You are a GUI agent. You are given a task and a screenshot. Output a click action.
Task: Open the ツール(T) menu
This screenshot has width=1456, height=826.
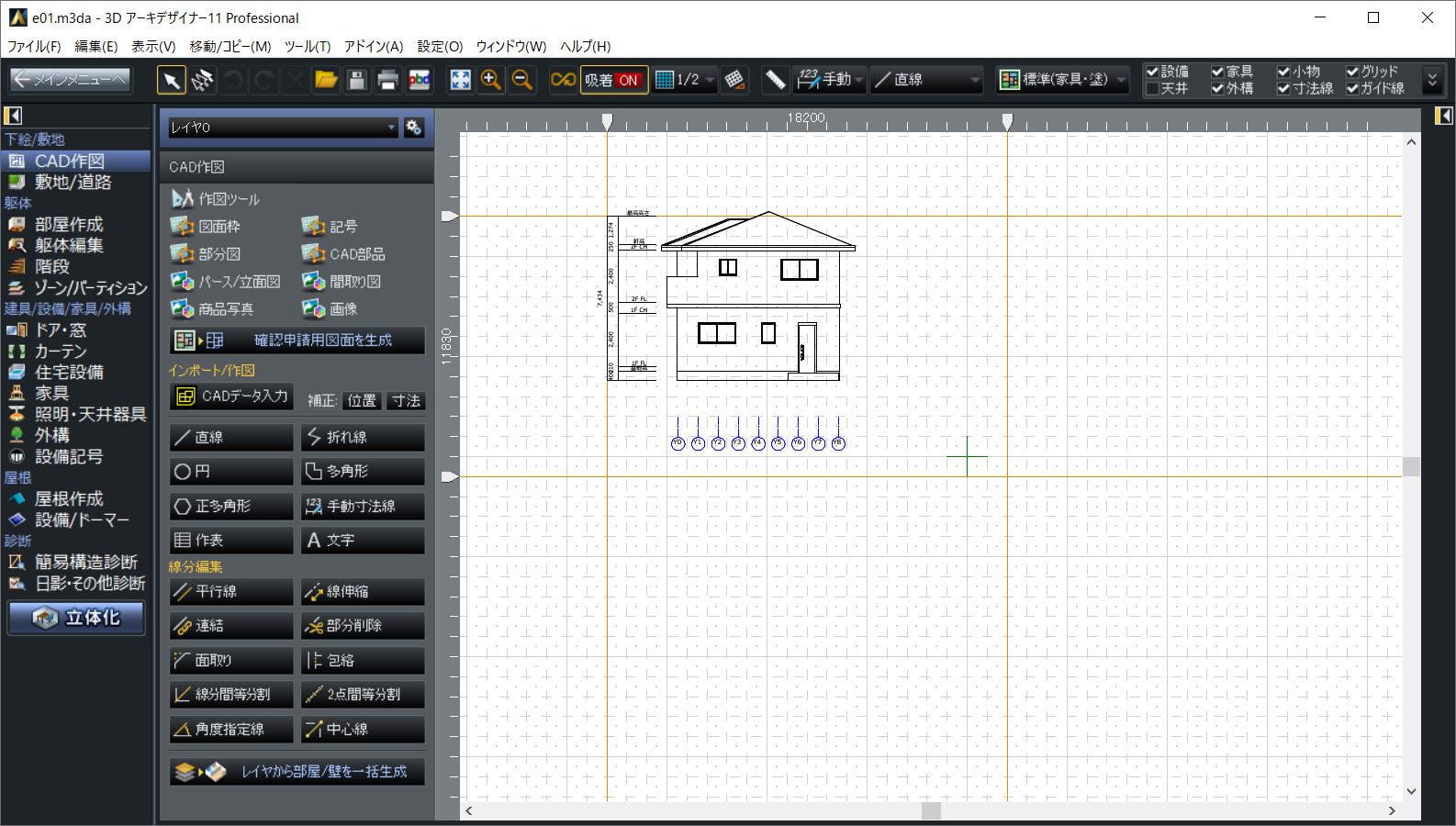point(307,47)
